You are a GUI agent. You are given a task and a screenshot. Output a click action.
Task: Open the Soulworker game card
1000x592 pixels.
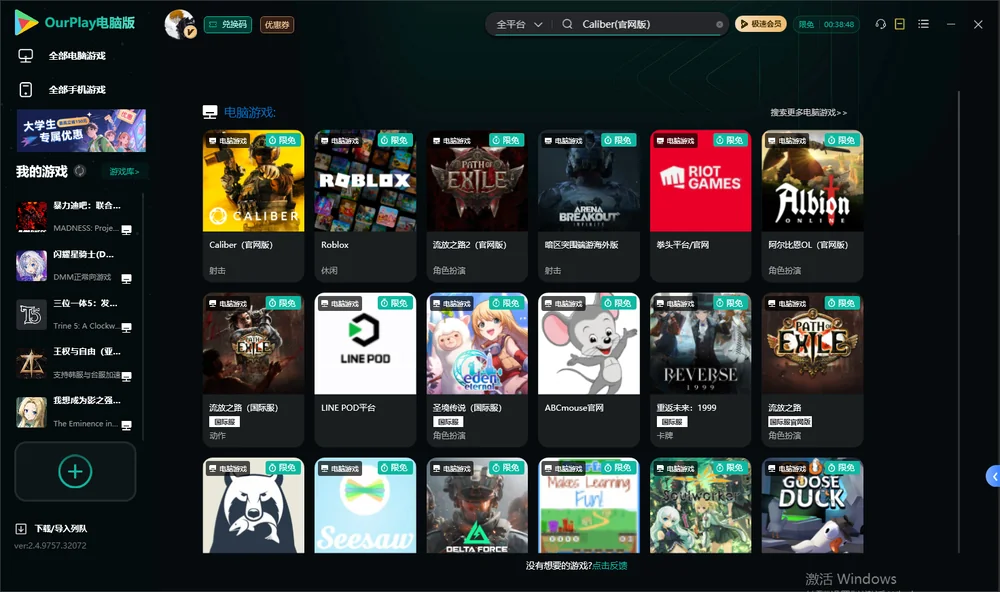pos(700,505)
